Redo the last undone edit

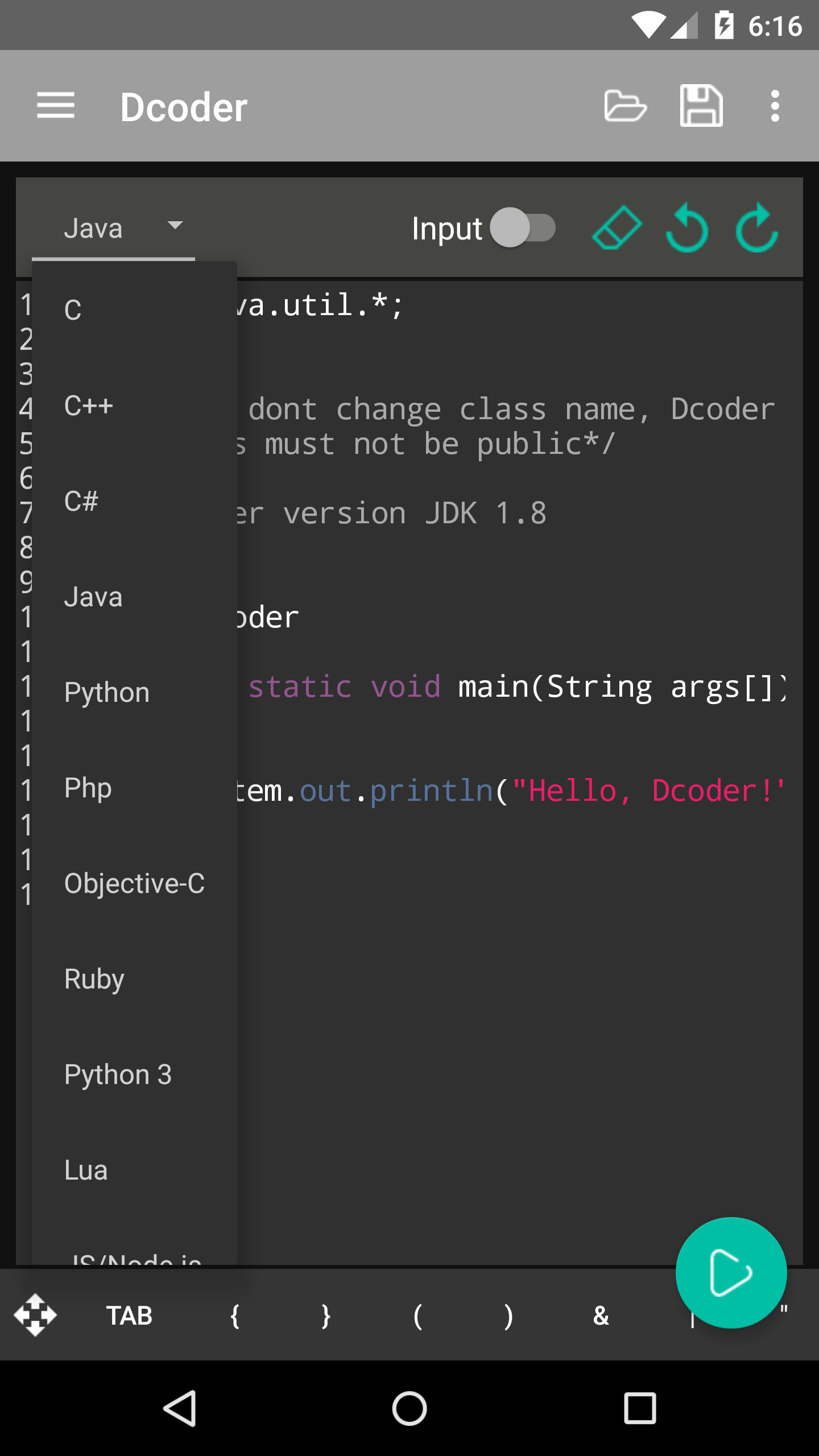(758, 227)
